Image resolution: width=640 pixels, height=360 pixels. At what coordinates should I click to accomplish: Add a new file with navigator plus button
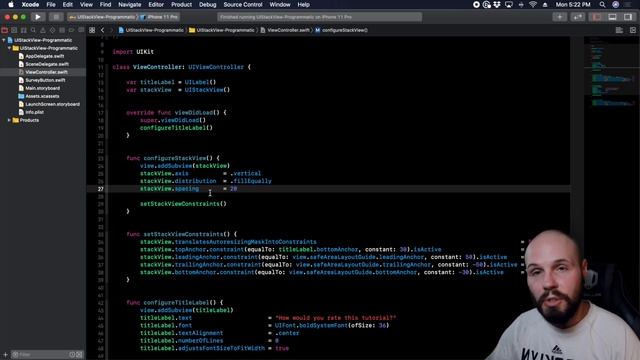pos(5,355)
